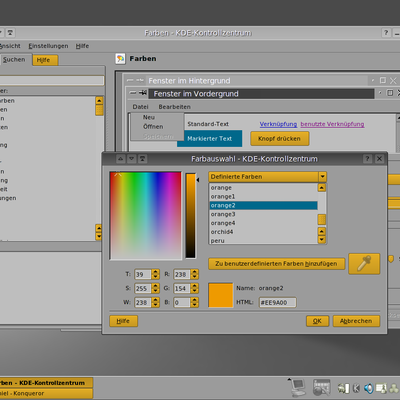Switch to the Konqueror taskbar entry
400x400 pixels.
46,393
